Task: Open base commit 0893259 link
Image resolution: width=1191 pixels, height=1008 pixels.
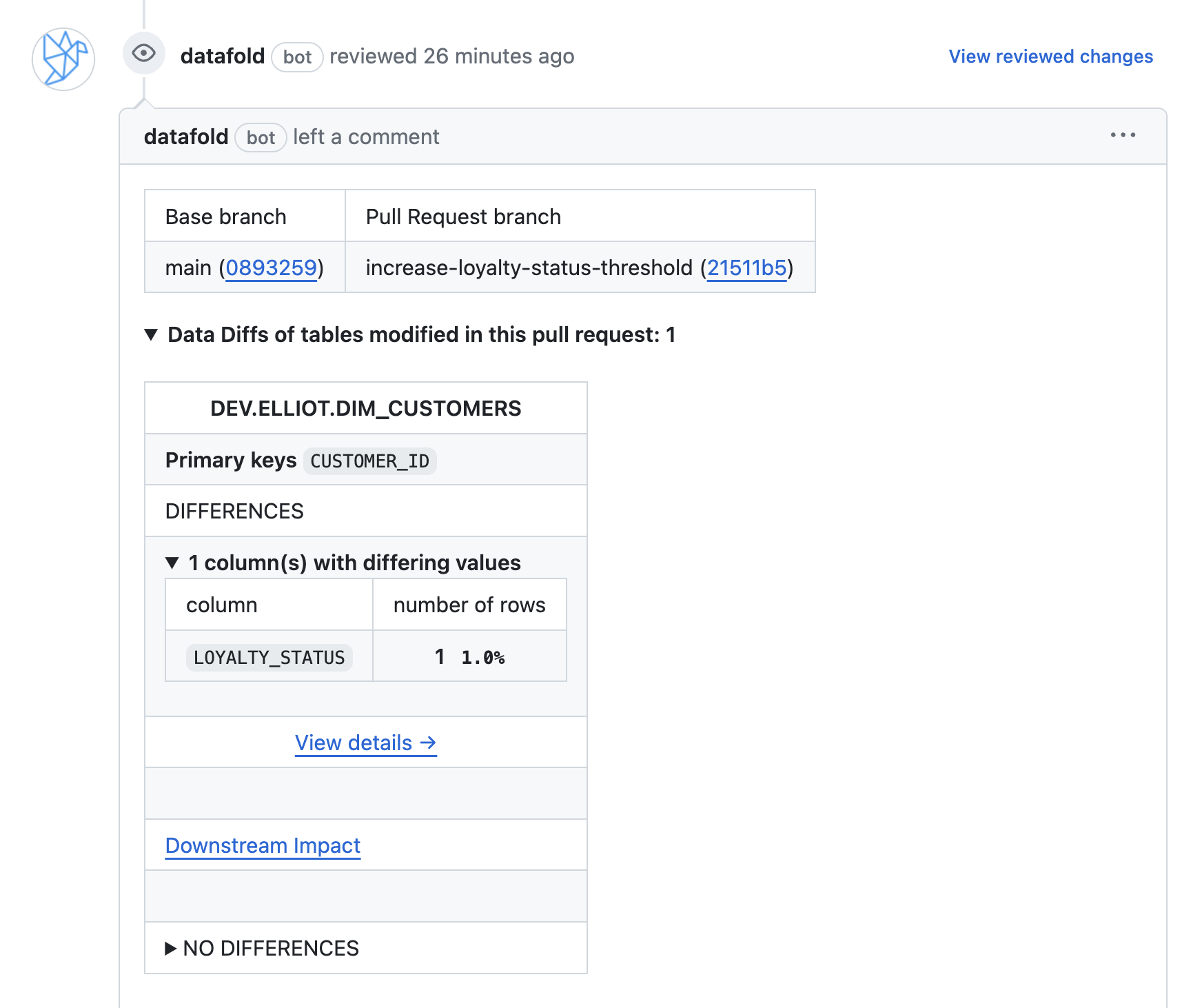Action: click(x=272, y=268)
